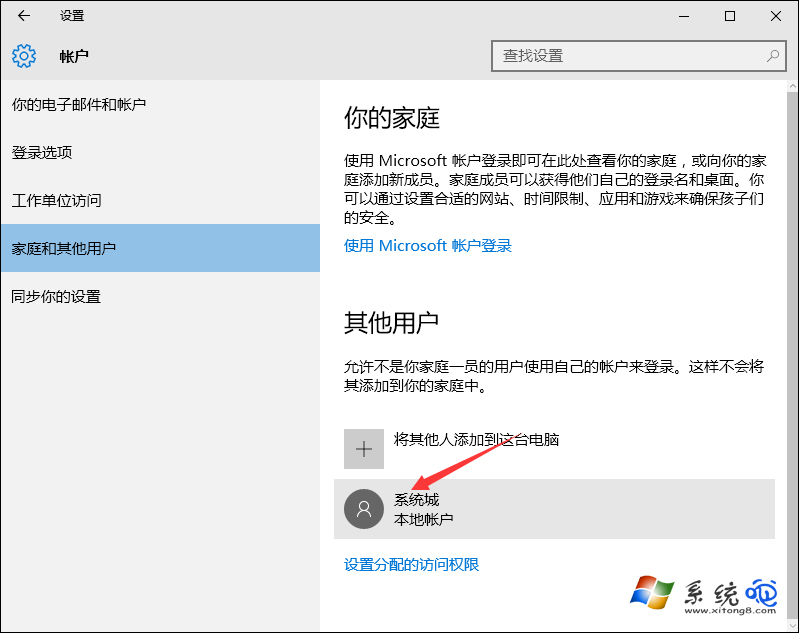Click the 系统城 user avatar icon

[364, 509]
